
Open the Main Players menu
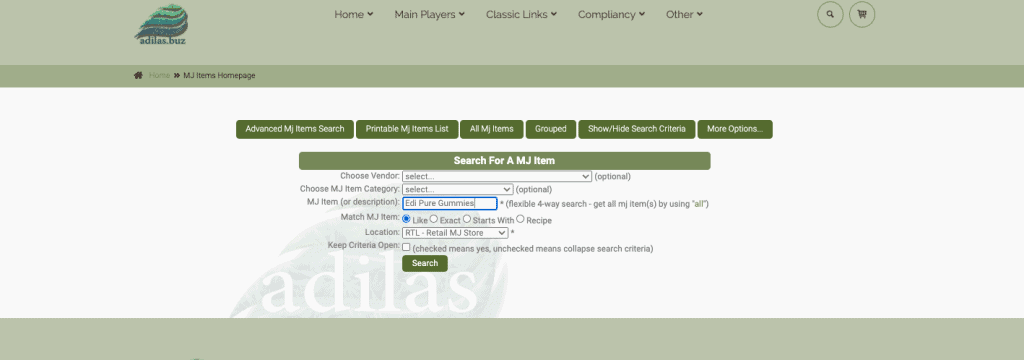[429, 14]
